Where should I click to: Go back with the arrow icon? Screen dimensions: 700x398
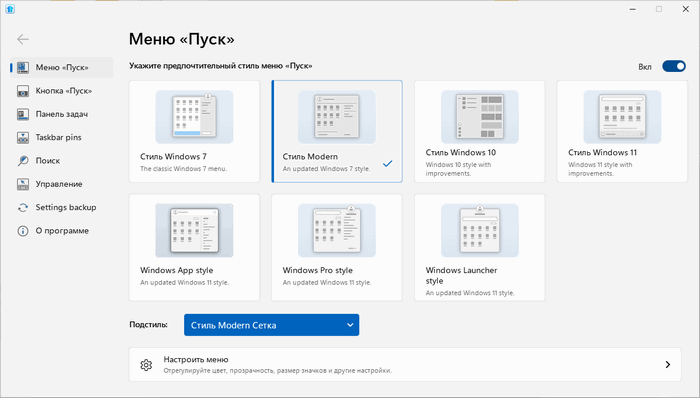pyautogui.click(x=23, y=39)
